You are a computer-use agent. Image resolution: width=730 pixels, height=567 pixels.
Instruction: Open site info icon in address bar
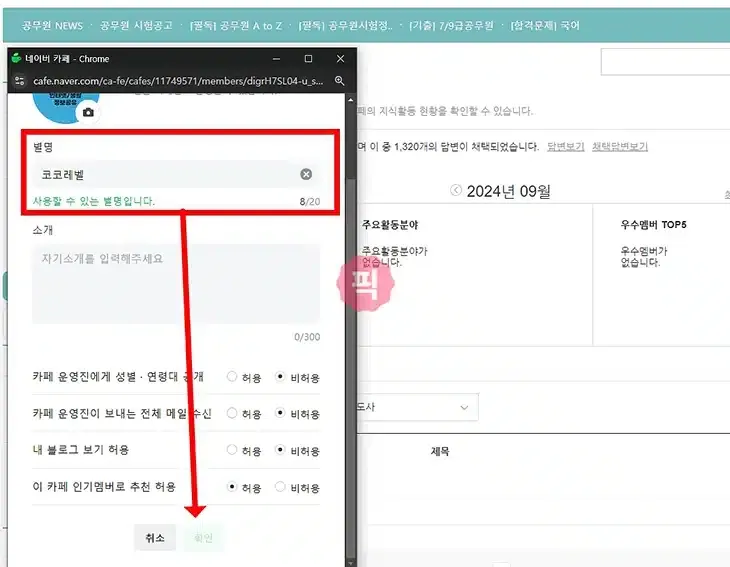(20, 81)
